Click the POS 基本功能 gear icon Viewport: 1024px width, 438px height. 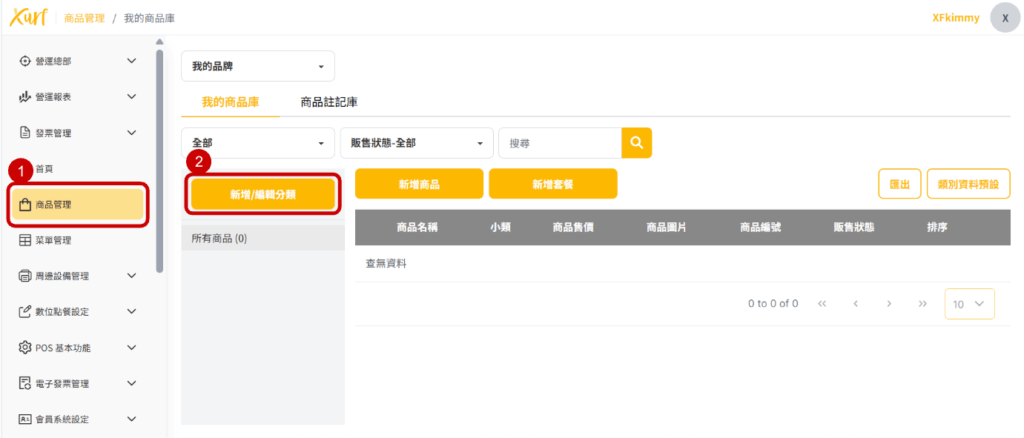[26, 348]
